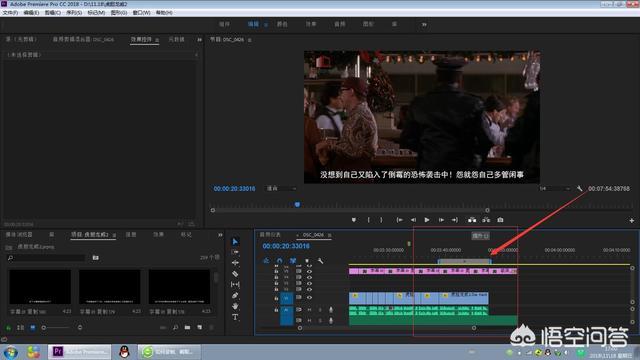This screenshot has height=360, width=640.
Task: Open playback resolution 1/4 dropdown
Action: (554, 189)
